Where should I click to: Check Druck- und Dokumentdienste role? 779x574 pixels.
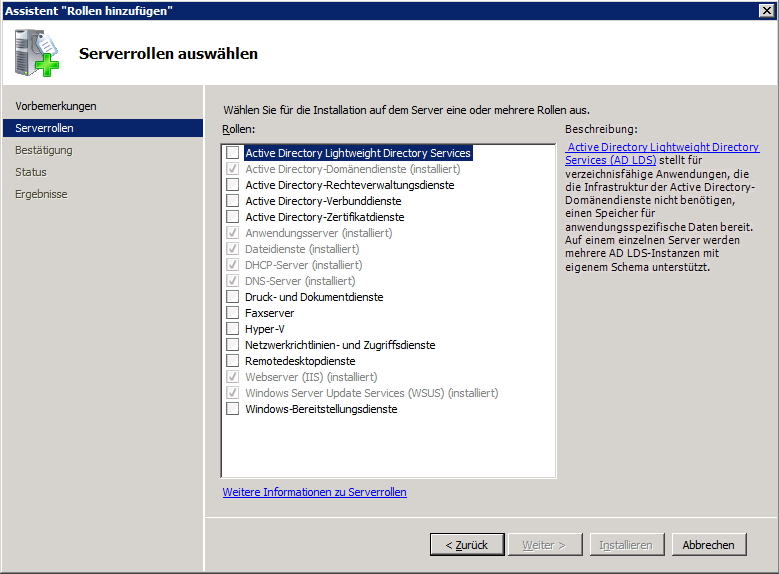click(233, 297)
